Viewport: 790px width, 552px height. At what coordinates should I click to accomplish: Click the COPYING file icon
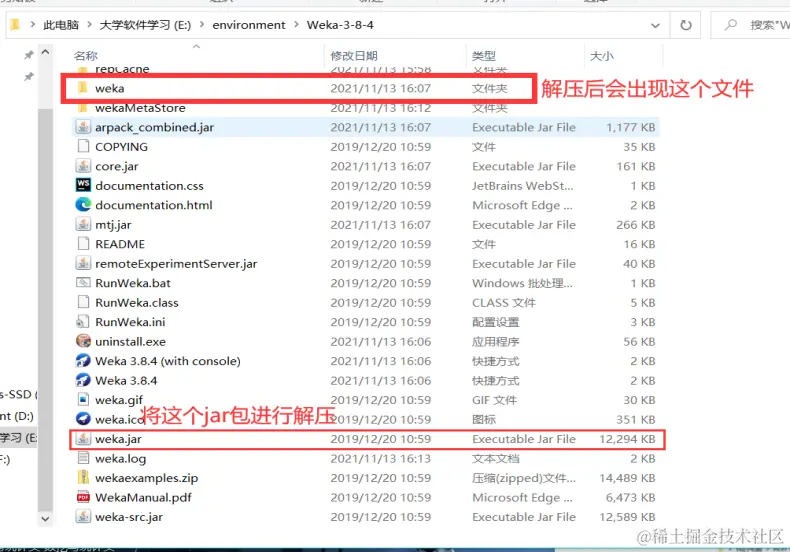point(83,147)
